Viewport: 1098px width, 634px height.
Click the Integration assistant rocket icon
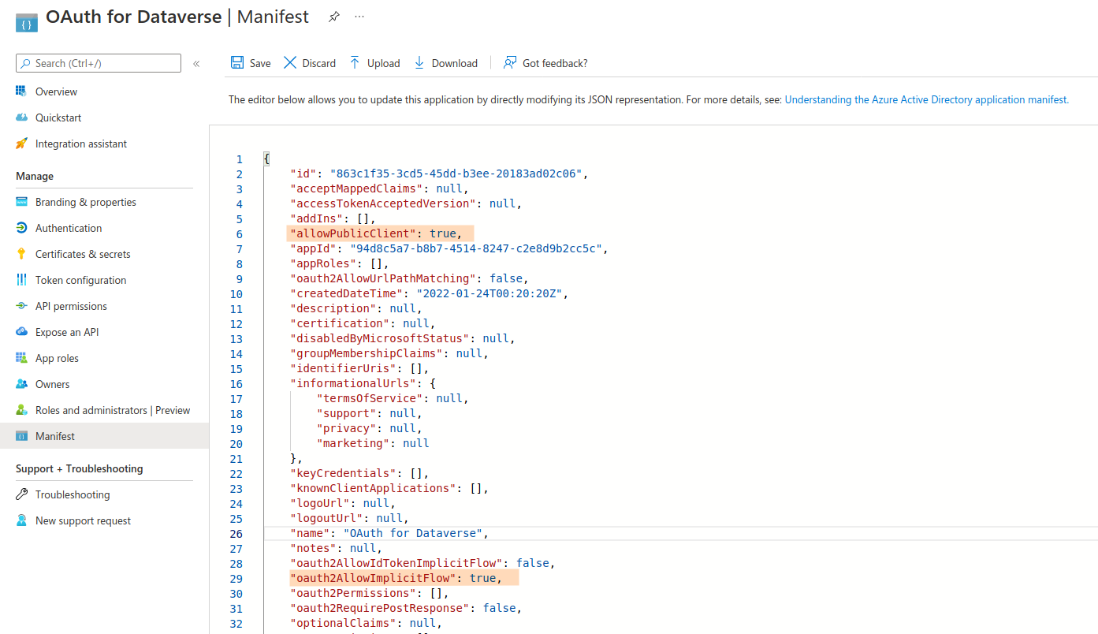22,144
